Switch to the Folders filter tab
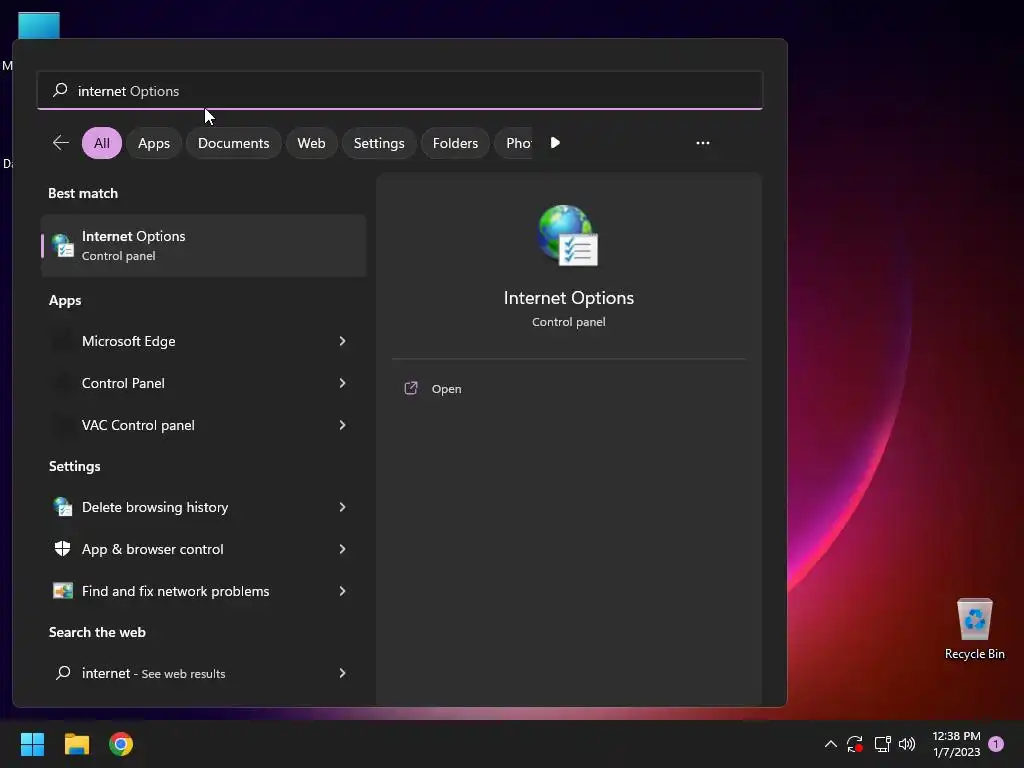 coord(455,143)
